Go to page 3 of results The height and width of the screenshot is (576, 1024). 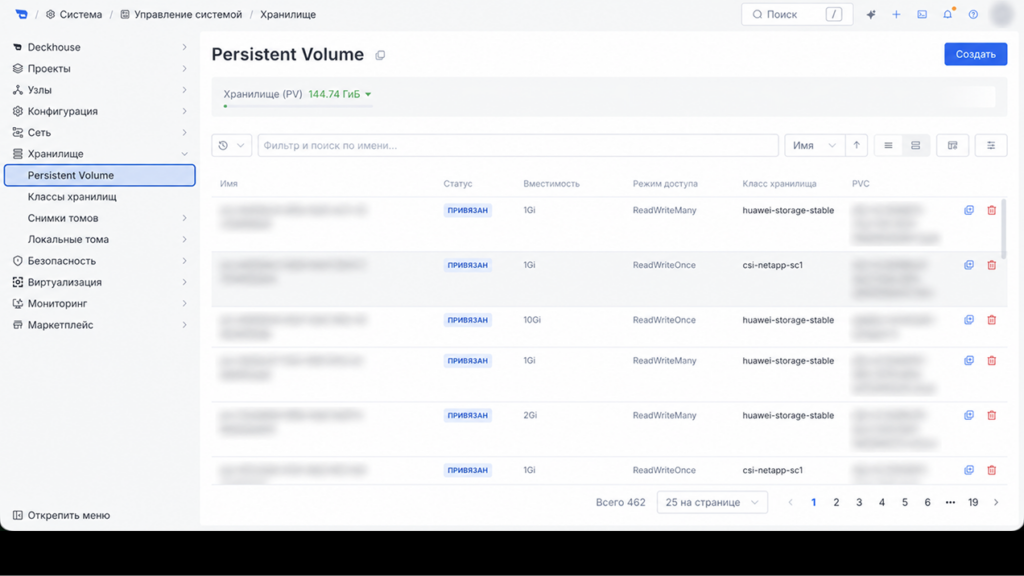point(859,502)
